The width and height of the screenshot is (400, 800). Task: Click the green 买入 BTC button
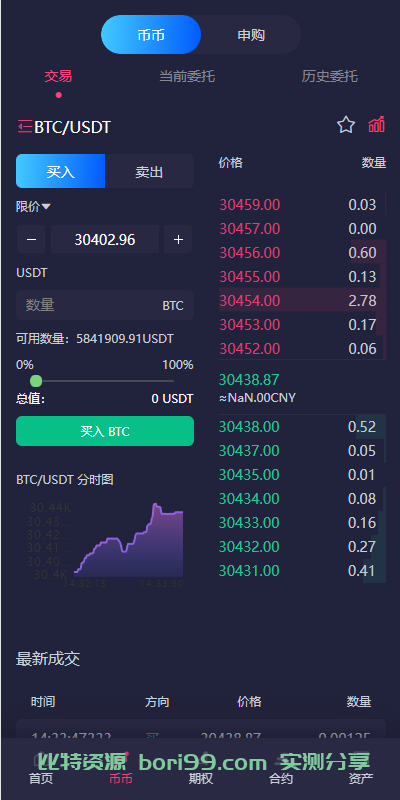point(105,431)
